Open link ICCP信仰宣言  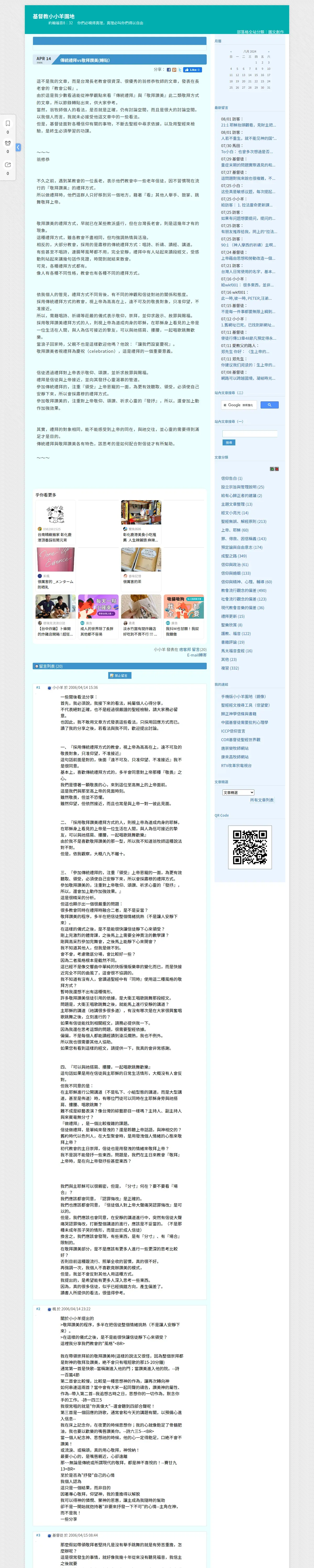pyautogui.click(x=233, y=731)
